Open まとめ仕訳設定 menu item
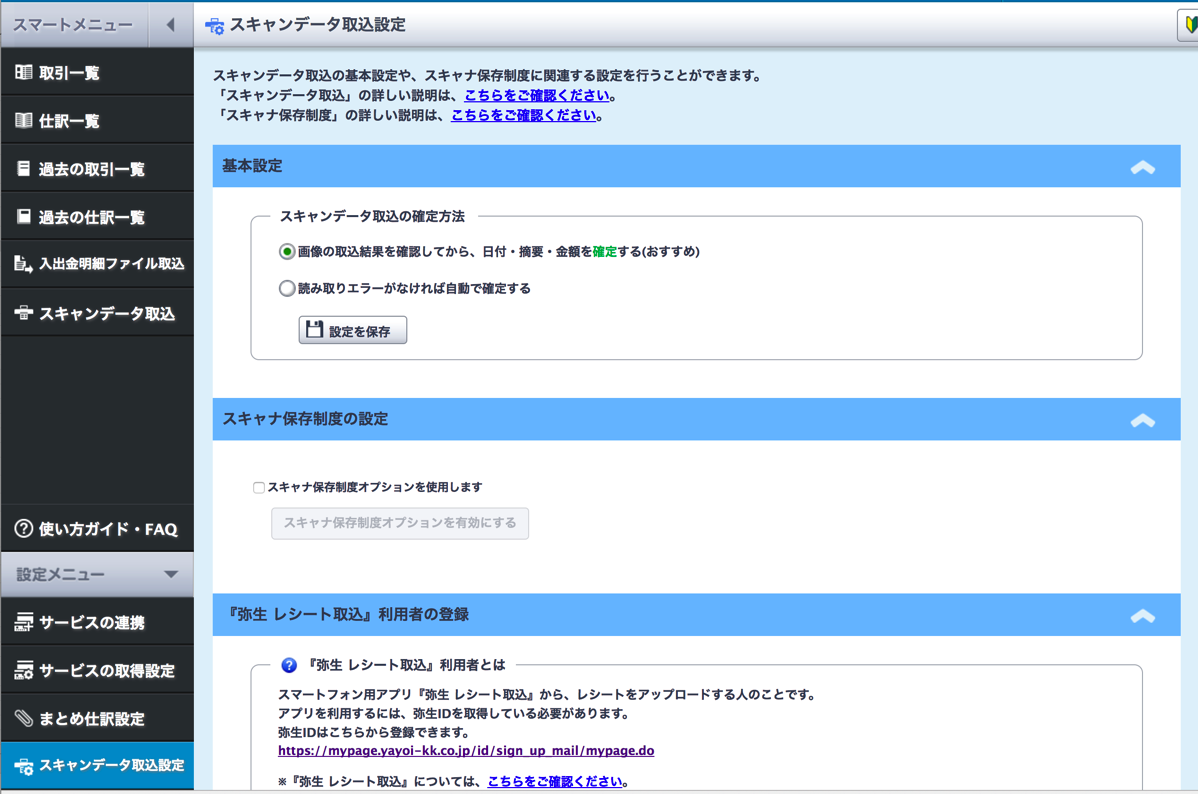Viewport: 1198px width, 794px height. (97, 718)
